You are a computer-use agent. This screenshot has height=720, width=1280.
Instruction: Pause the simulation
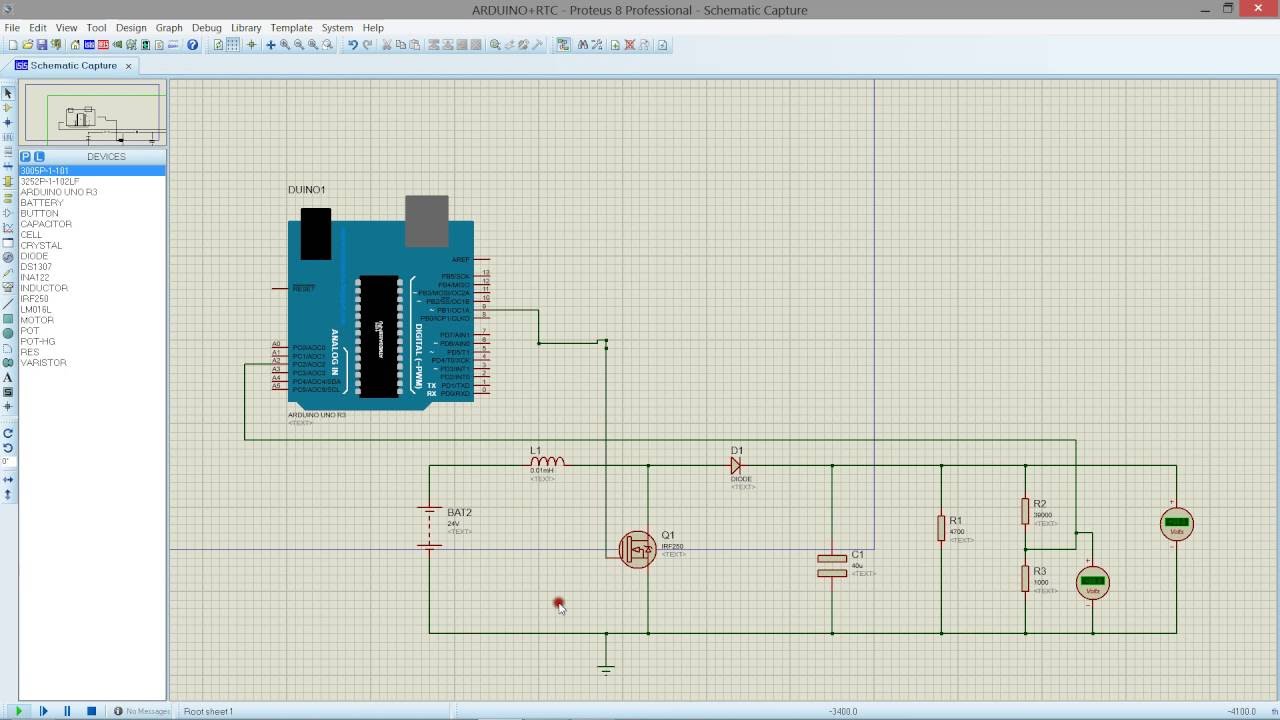(x=67, y=711)
